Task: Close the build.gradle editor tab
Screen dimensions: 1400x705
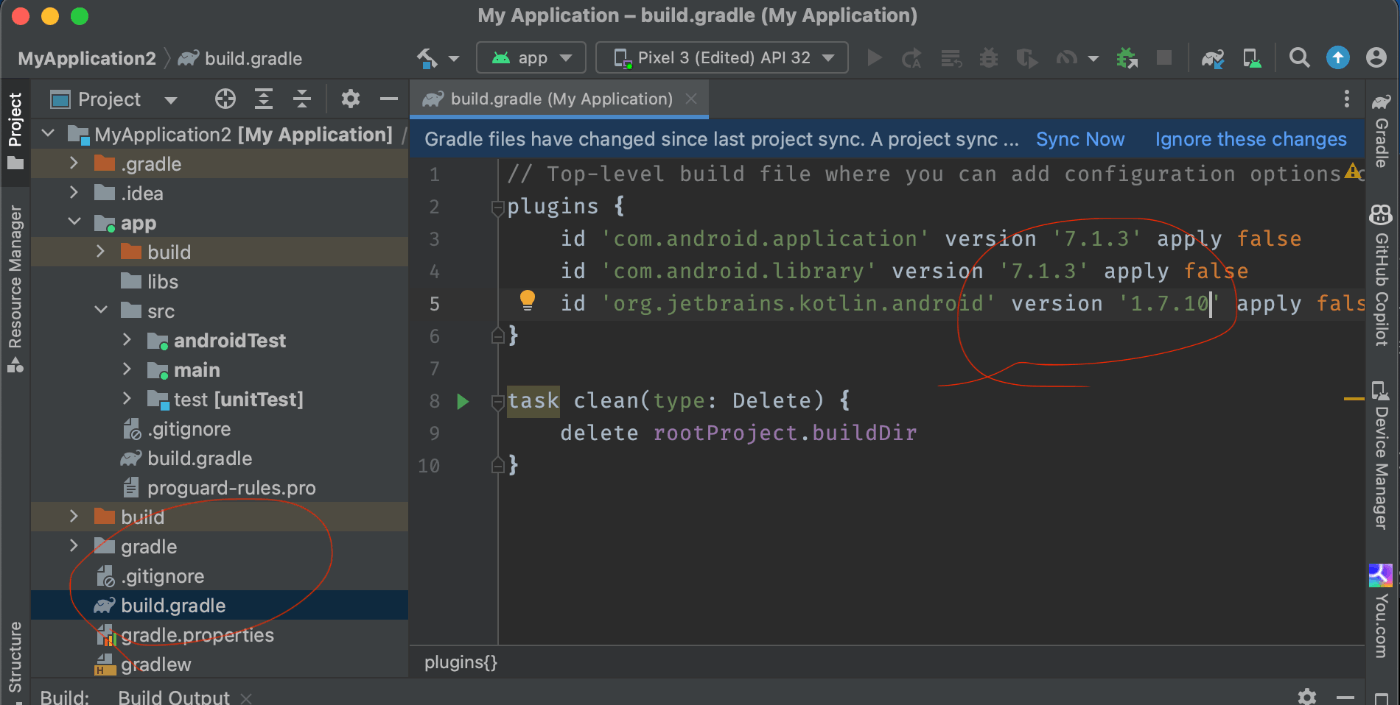Action: click(691, 99)
